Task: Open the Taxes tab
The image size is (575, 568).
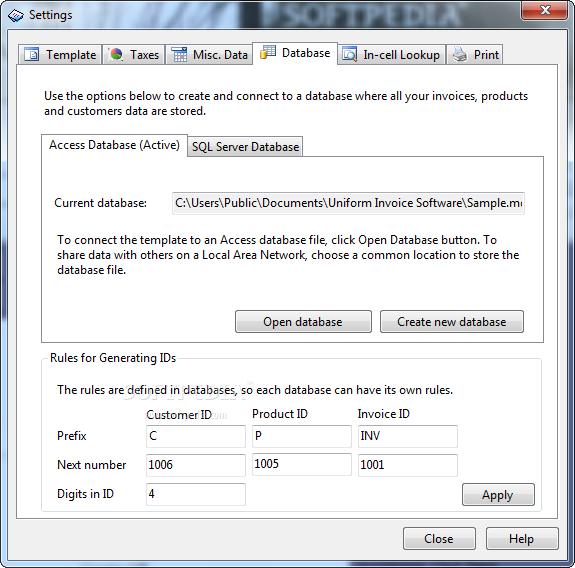Action: [134, 55]
